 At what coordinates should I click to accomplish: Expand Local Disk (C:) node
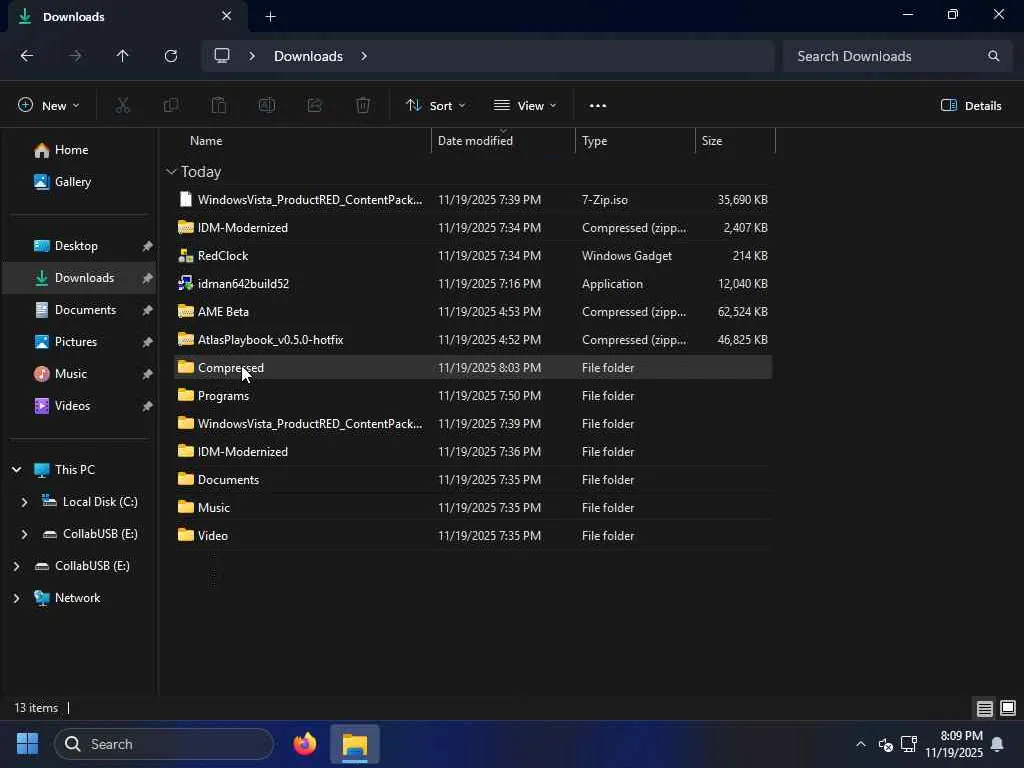click(24, 502)
